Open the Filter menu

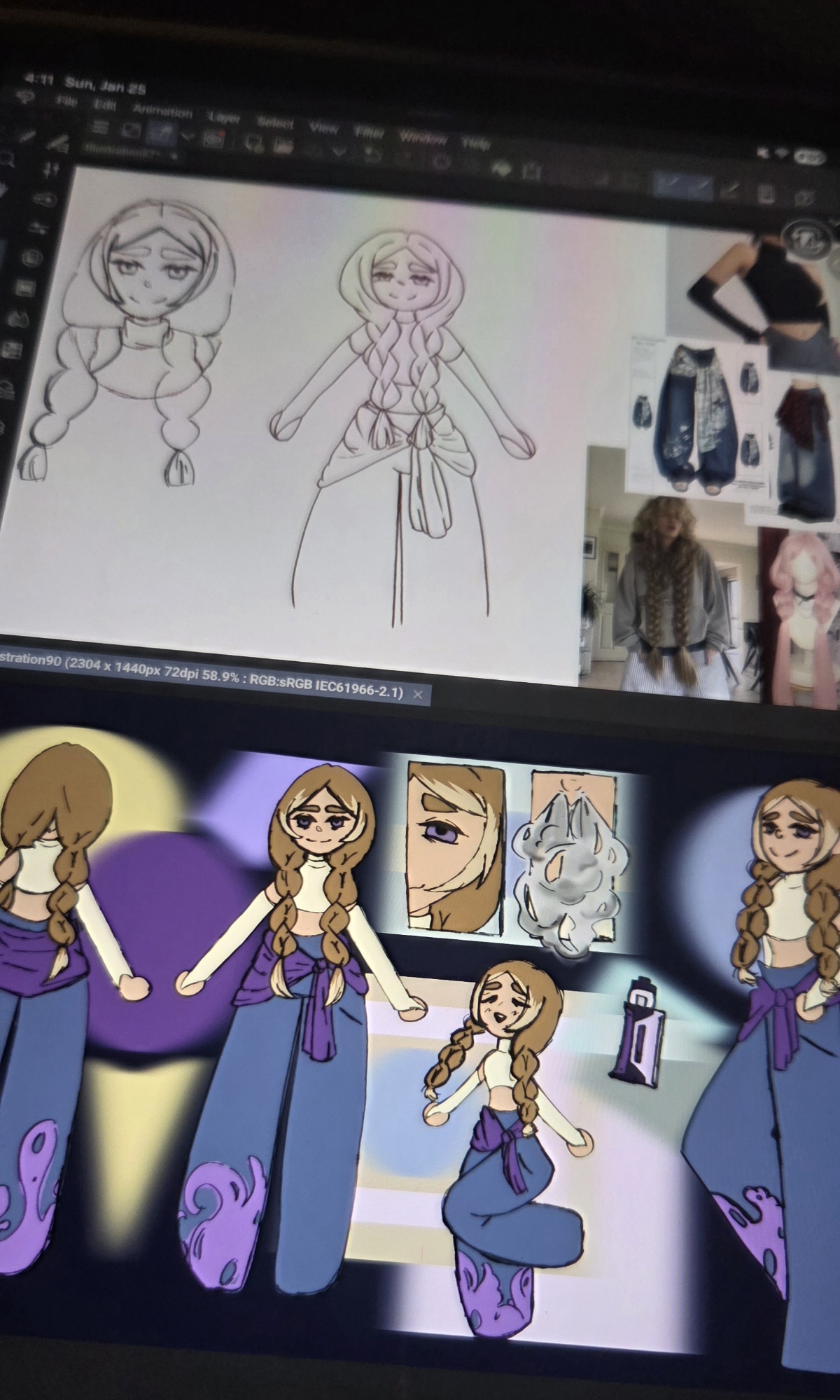coord(370,132)
